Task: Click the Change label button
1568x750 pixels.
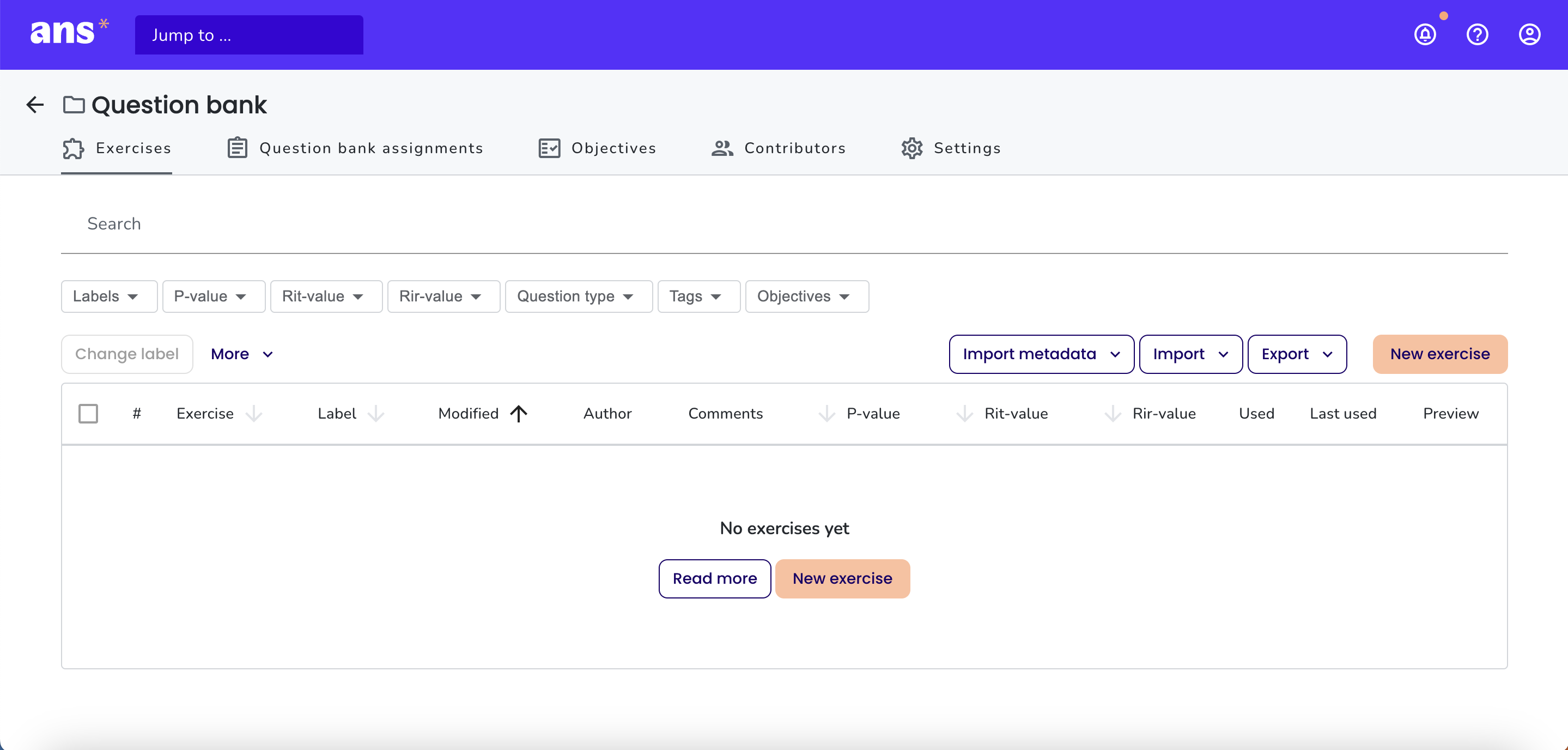Action: (126, 354)
